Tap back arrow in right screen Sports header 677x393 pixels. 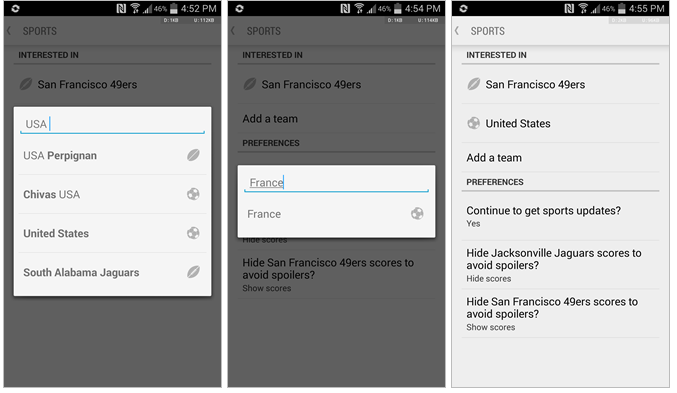457,31
